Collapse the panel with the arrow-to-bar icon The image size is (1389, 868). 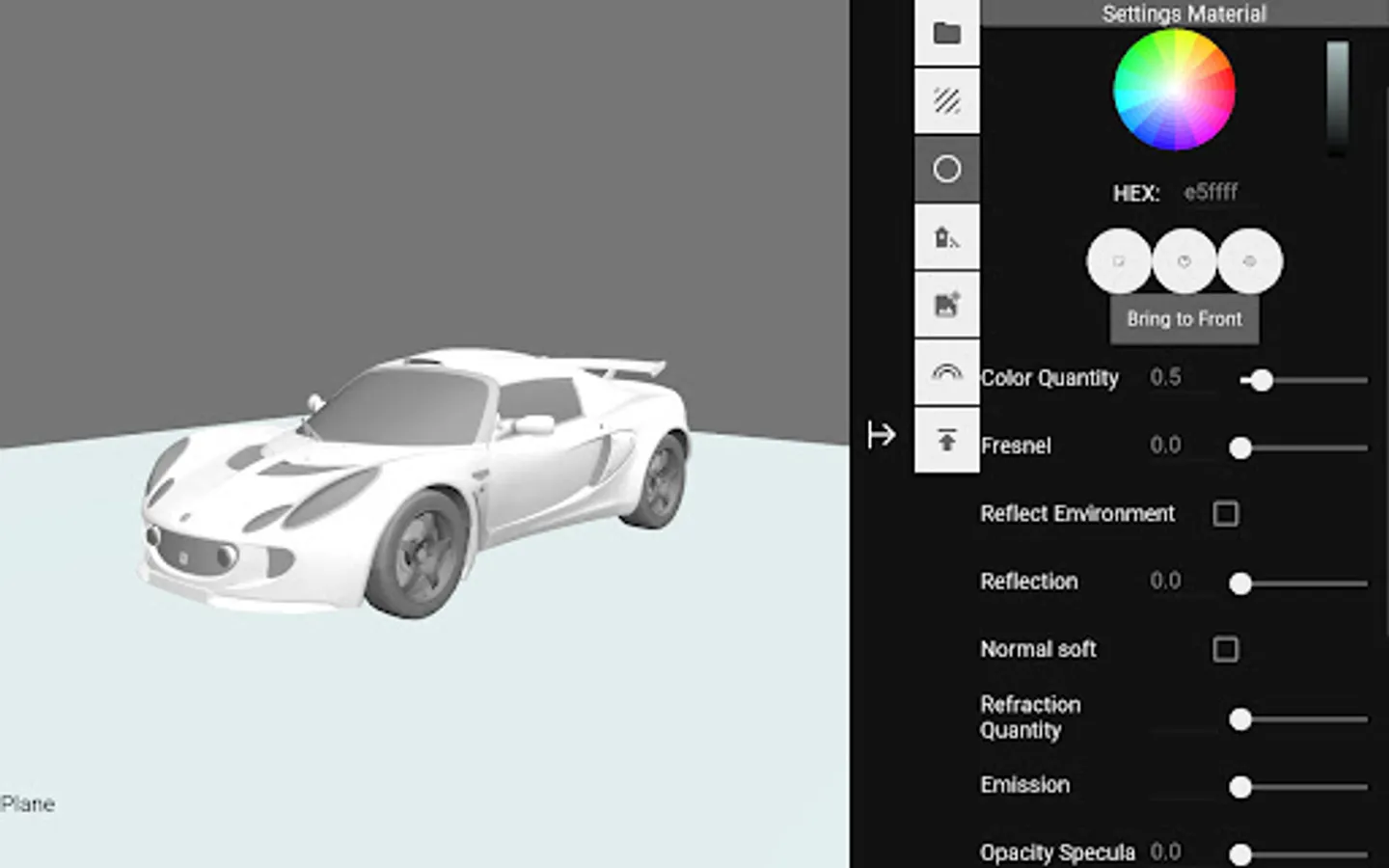coord(881,435)
